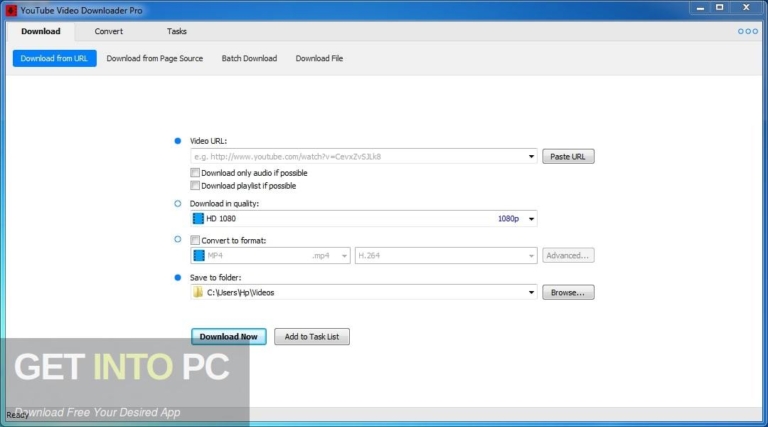Open the Batch Download sub-tab
The height and width of the screenshot is (427, 768).
click(x=249, y=58)
